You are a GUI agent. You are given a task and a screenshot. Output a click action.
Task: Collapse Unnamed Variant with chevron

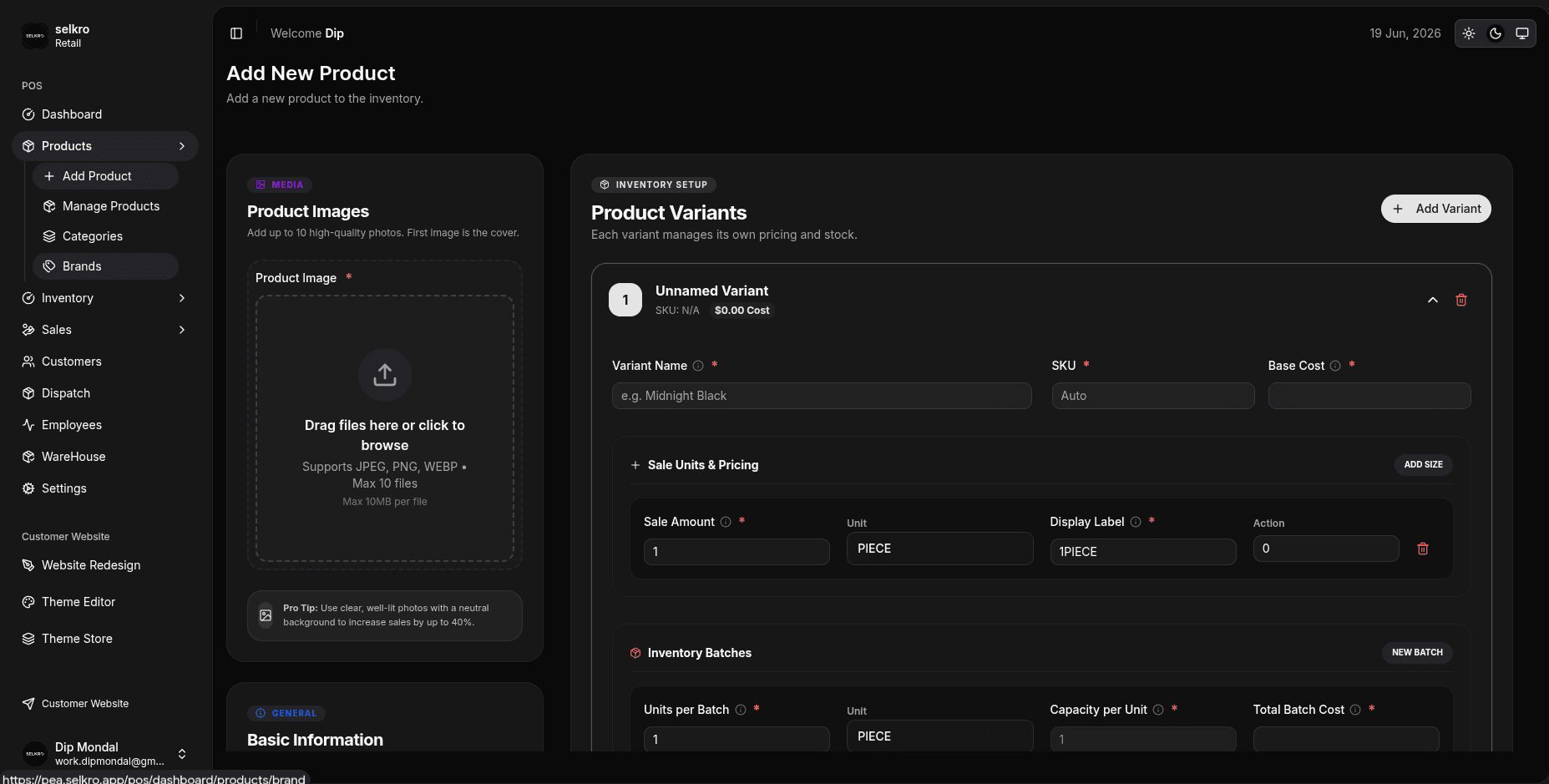tap(1433, 300)
